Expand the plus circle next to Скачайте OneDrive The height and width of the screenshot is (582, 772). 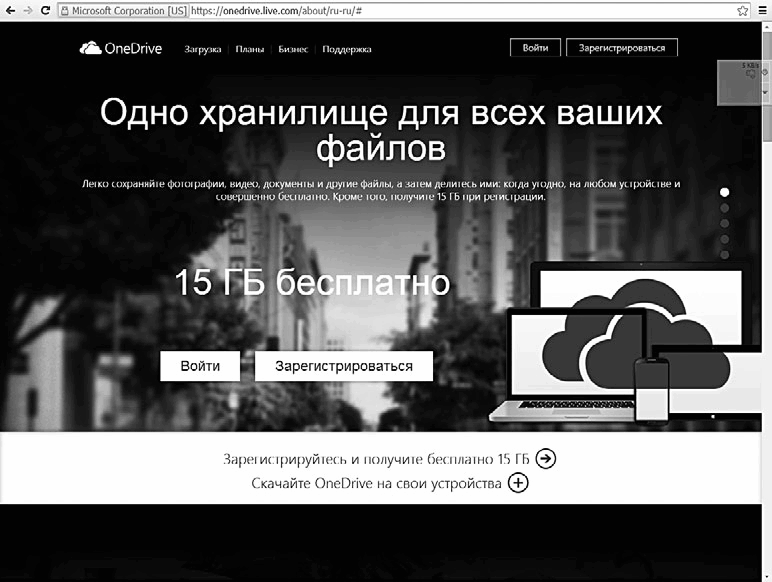coord(518,483)
